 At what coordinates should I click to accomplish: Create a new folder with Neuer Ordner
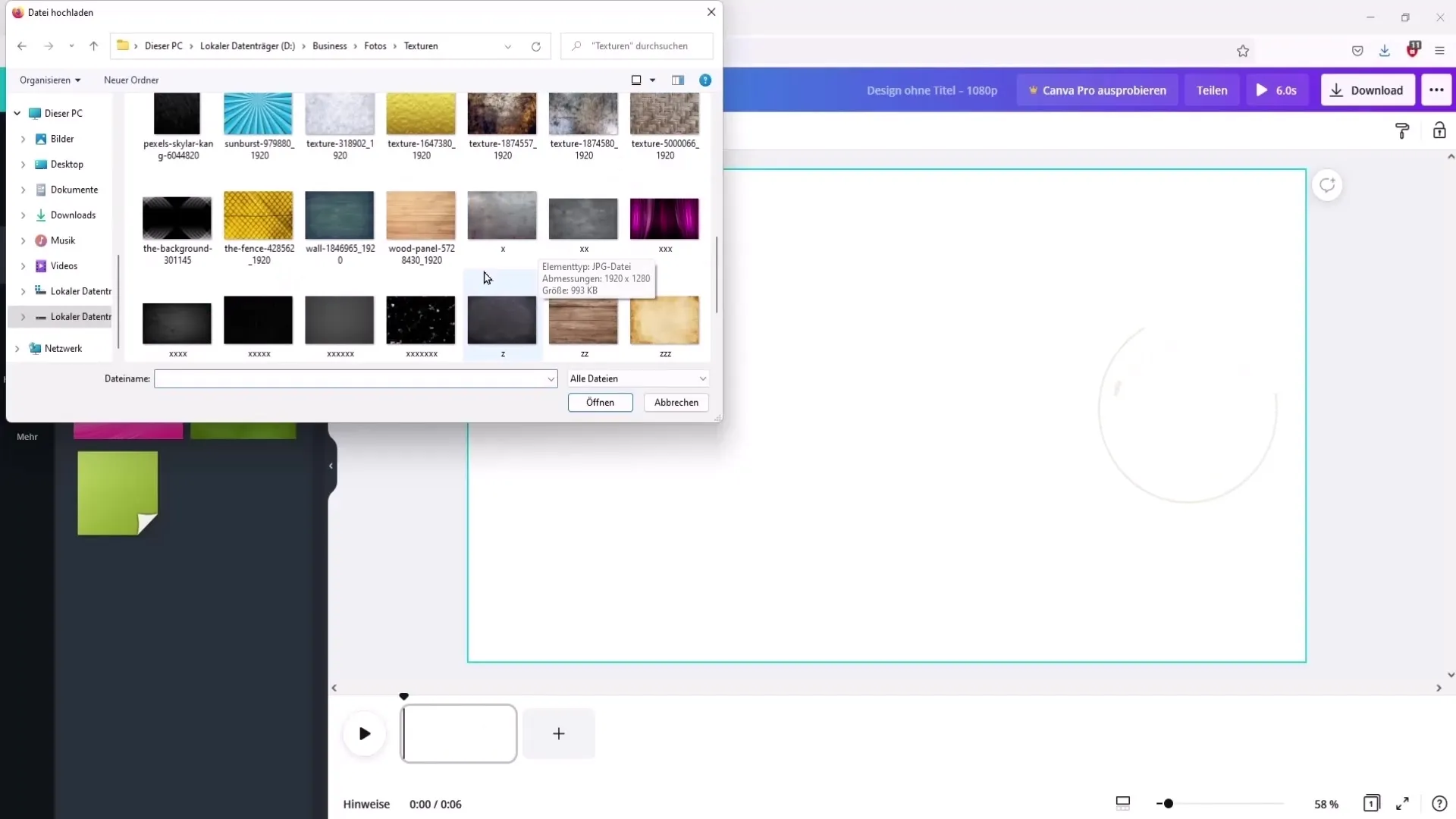[131, 80]
